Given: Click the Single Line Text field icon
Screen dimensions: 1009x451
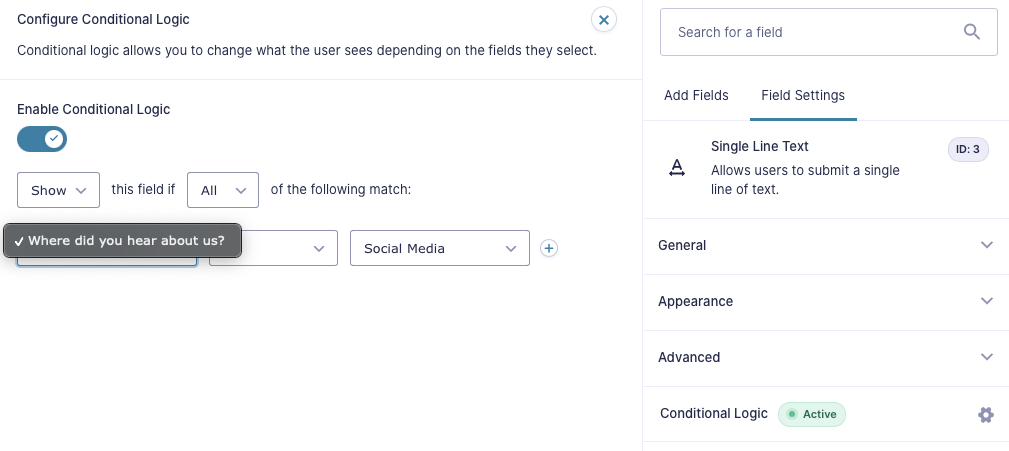Looking at the screenshot, I should (x=676, y=169).
